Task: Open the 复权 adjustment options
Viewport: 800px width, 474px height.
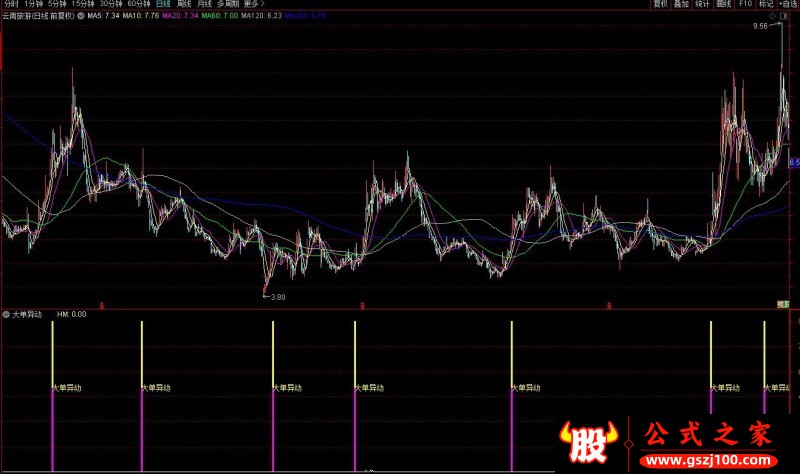Action: tap(660, 4)
